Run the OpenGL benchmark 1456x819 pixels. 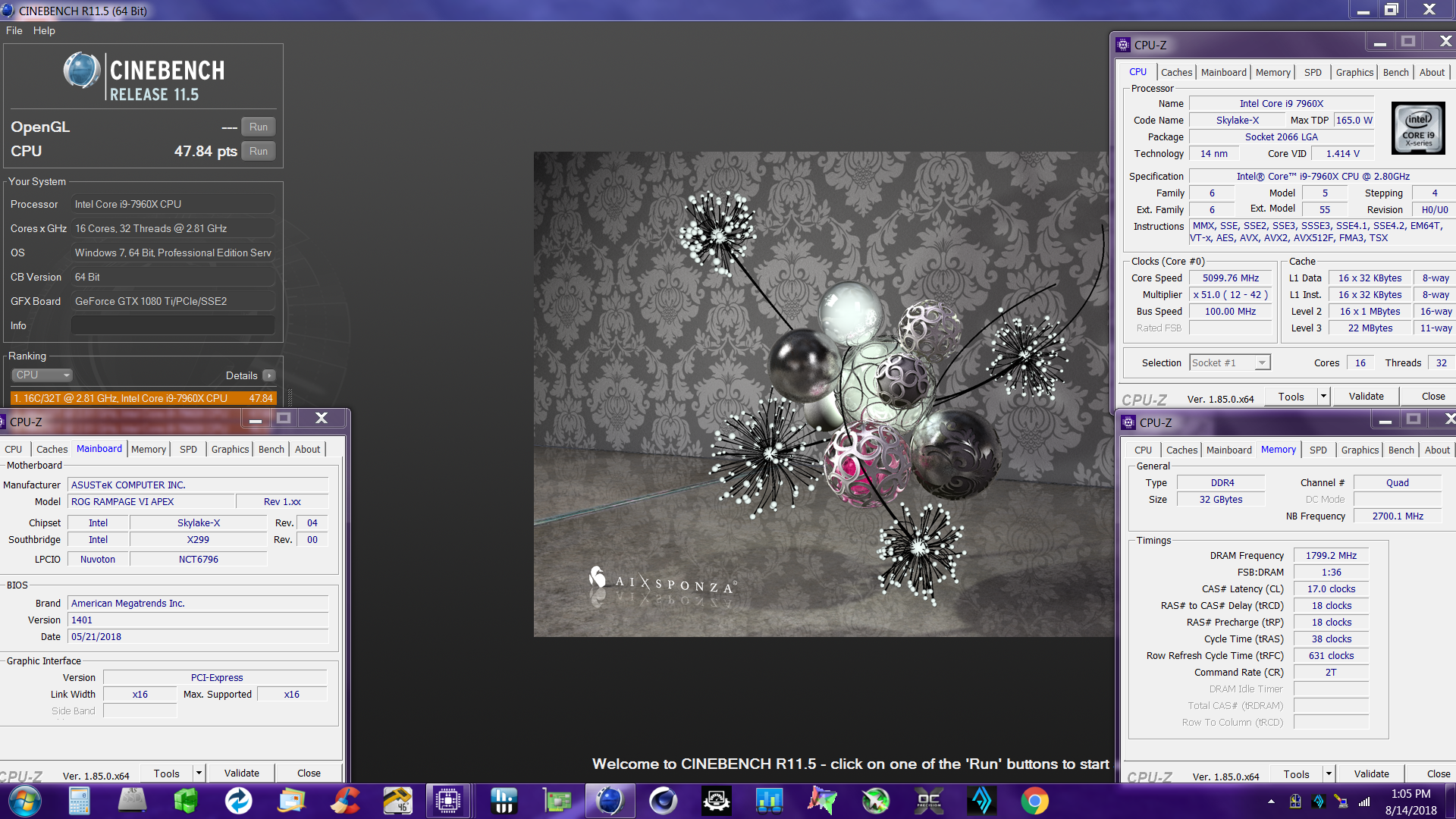click(x=259, y=127)
